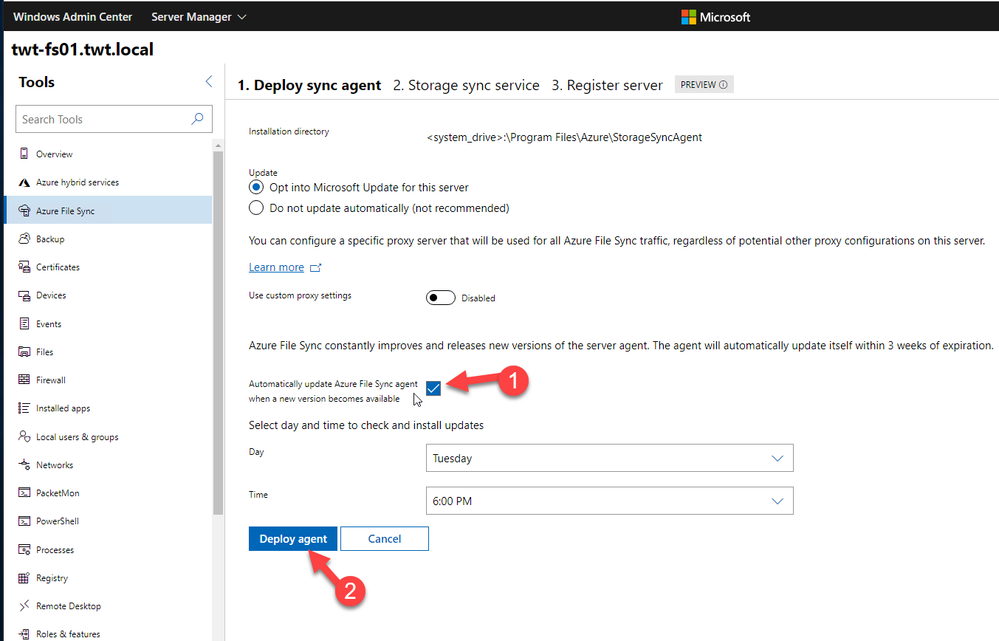The image size is (999, 641).
Task: Click the Deploy agent button
Action: tap(293, 538)
